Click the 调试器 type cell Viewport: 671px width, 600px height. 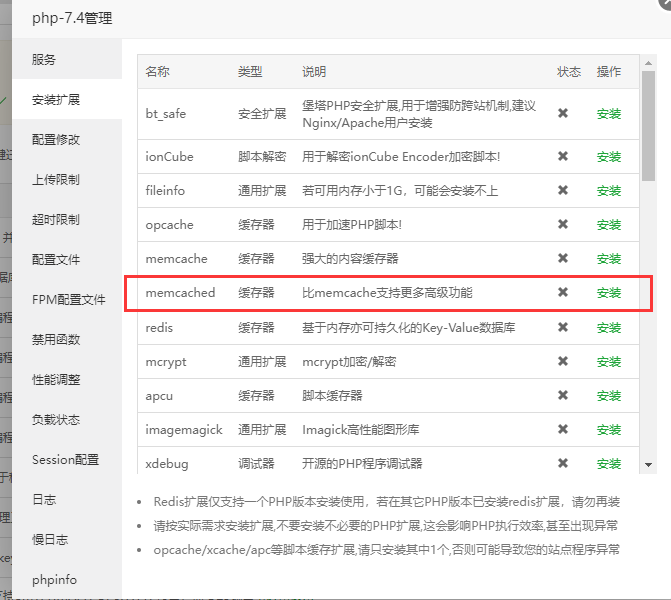tap(256, 463)
